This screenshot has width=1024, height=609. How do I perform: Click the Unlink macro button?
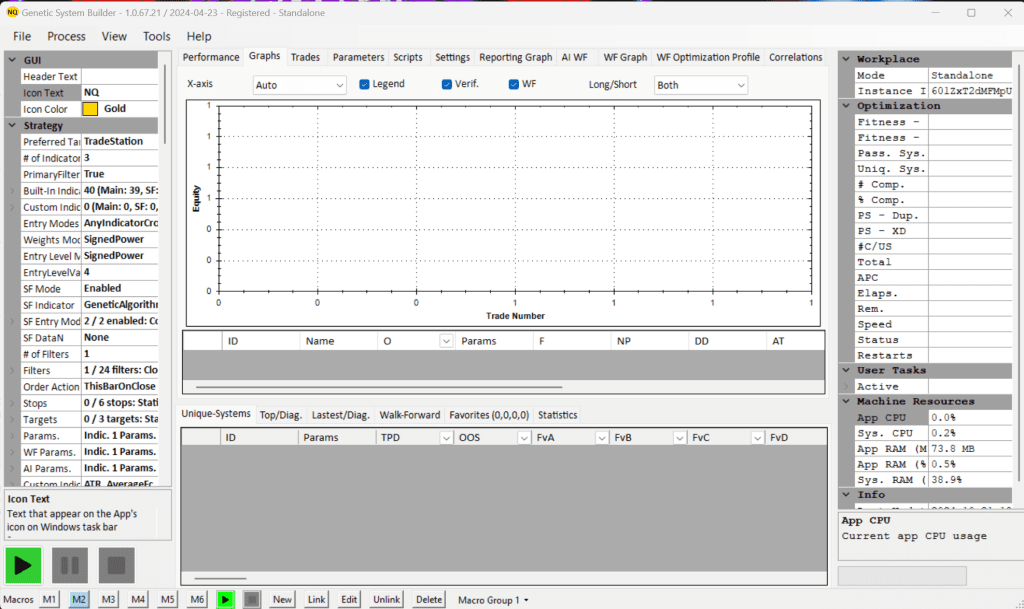point(386,599)
